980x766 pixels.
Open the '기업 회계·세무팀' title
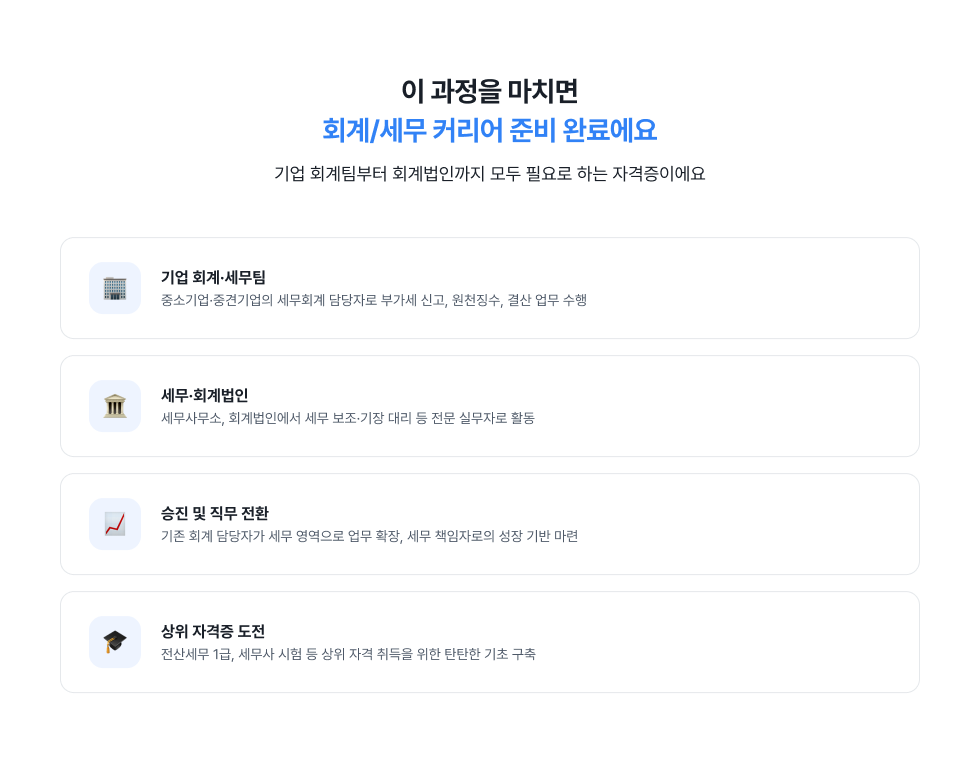(x=213, y=277)
